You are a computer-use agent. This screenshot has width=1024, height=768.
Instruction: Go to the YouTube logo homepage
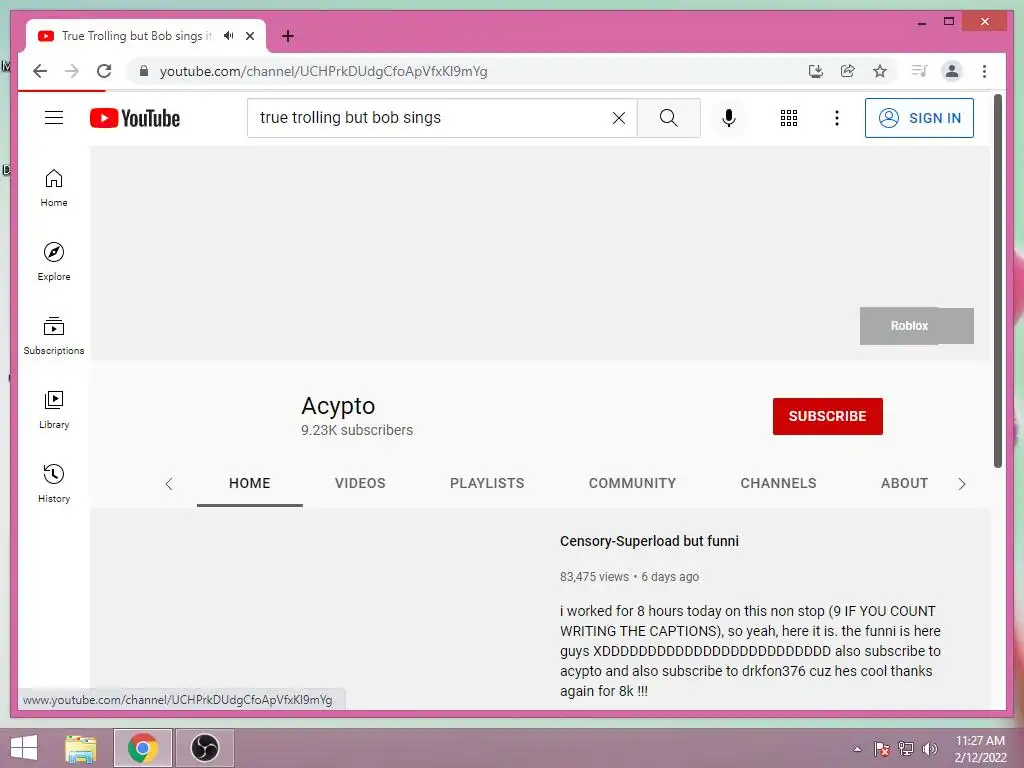(135, 118)
